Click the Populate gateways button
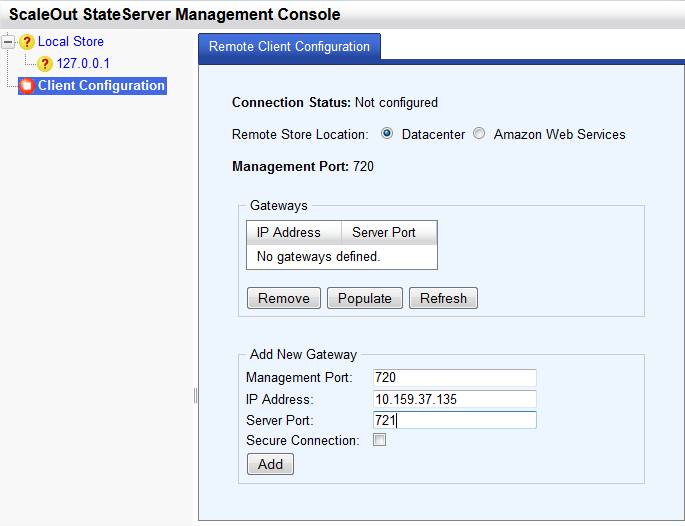This screenshot has height=526, width=685. [365, 298]
